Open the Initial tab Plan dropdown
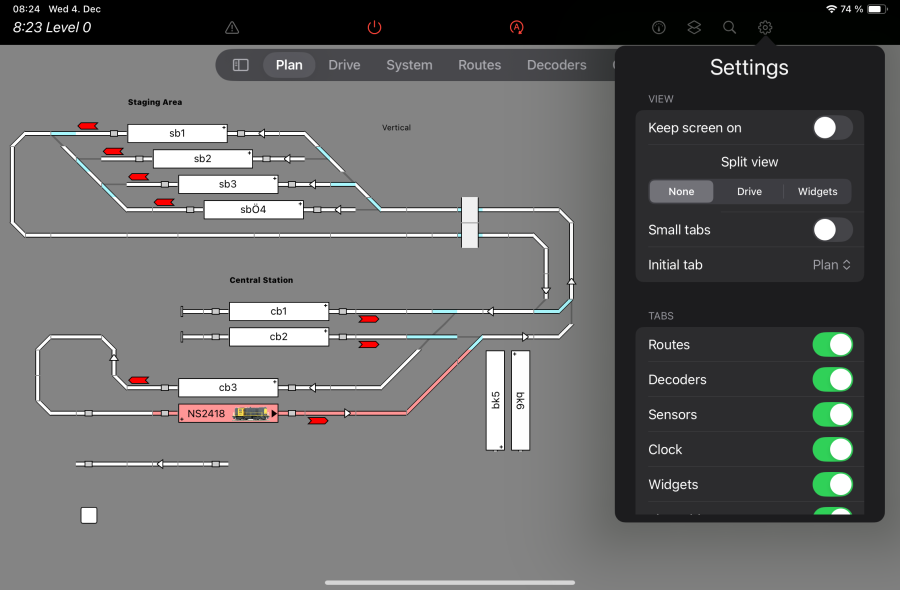Viewport: 900px width, 590px height. pos(831,265)
